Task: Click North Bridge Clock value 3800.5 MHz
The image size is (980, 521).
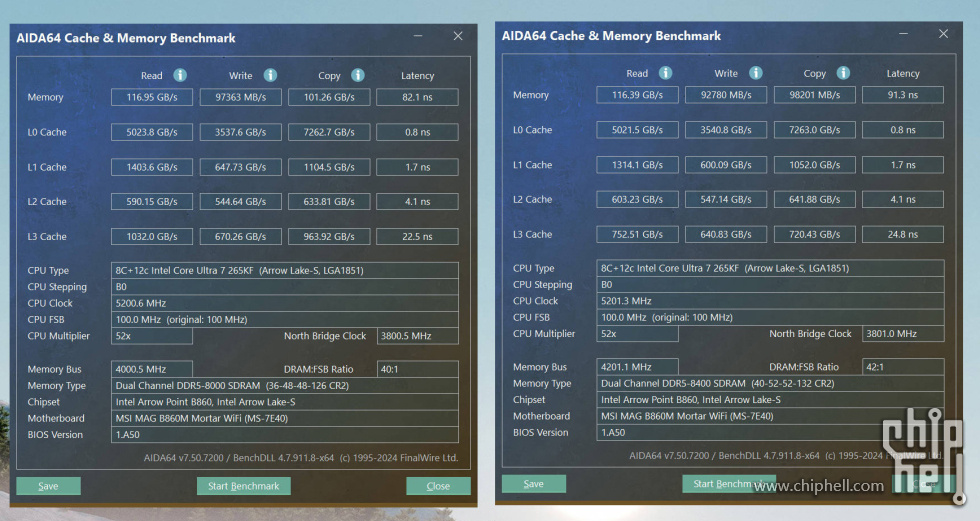Action: [x=418, y=336]
